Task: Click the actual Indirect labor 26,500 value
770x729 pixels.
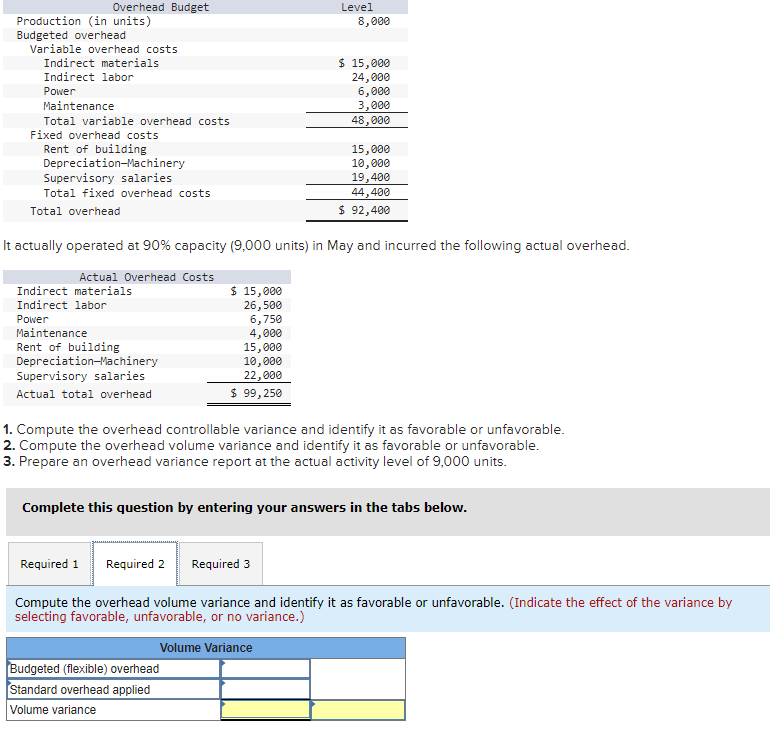Action: (x=263, y=305)
